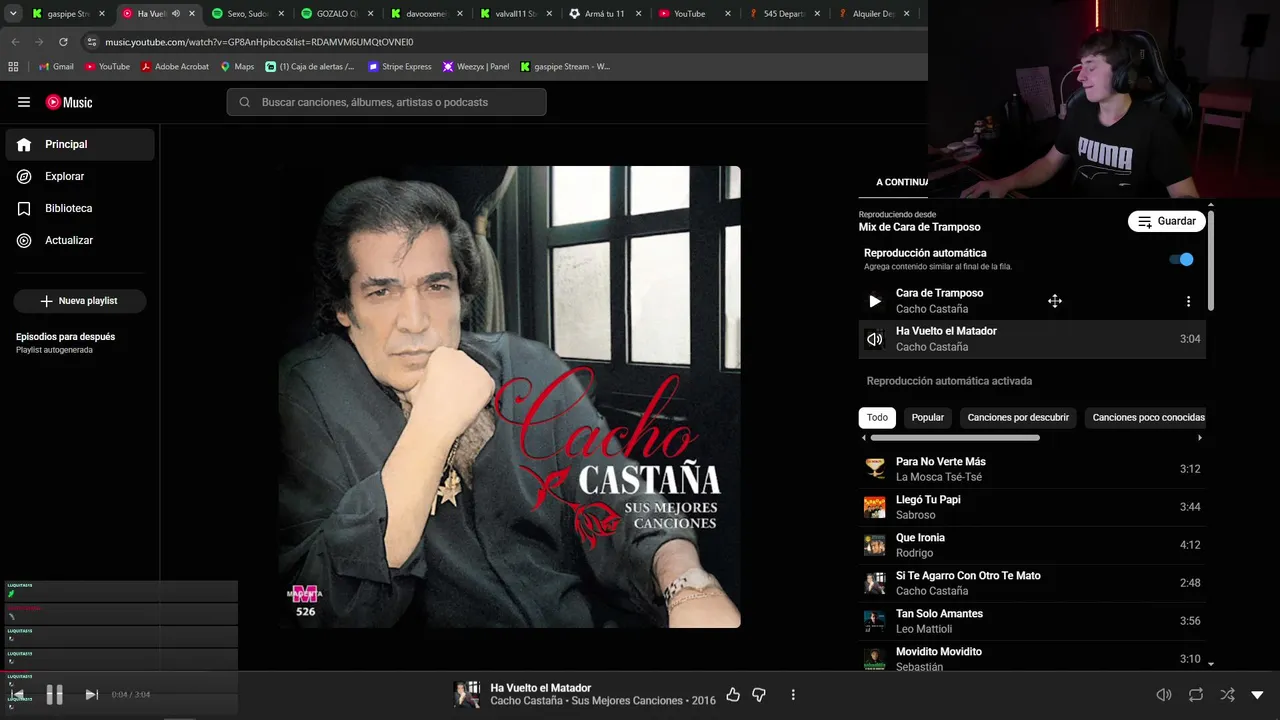1280x720 pixels.
Task: Save the queue with the Guardar button
Action: (1166, 221)
